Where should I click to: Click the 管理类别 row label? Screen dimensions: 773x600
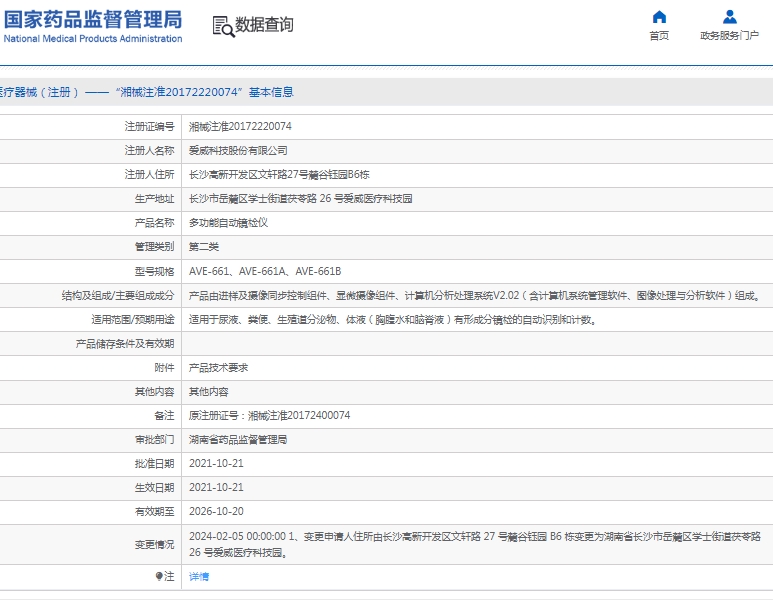[154, 247]
